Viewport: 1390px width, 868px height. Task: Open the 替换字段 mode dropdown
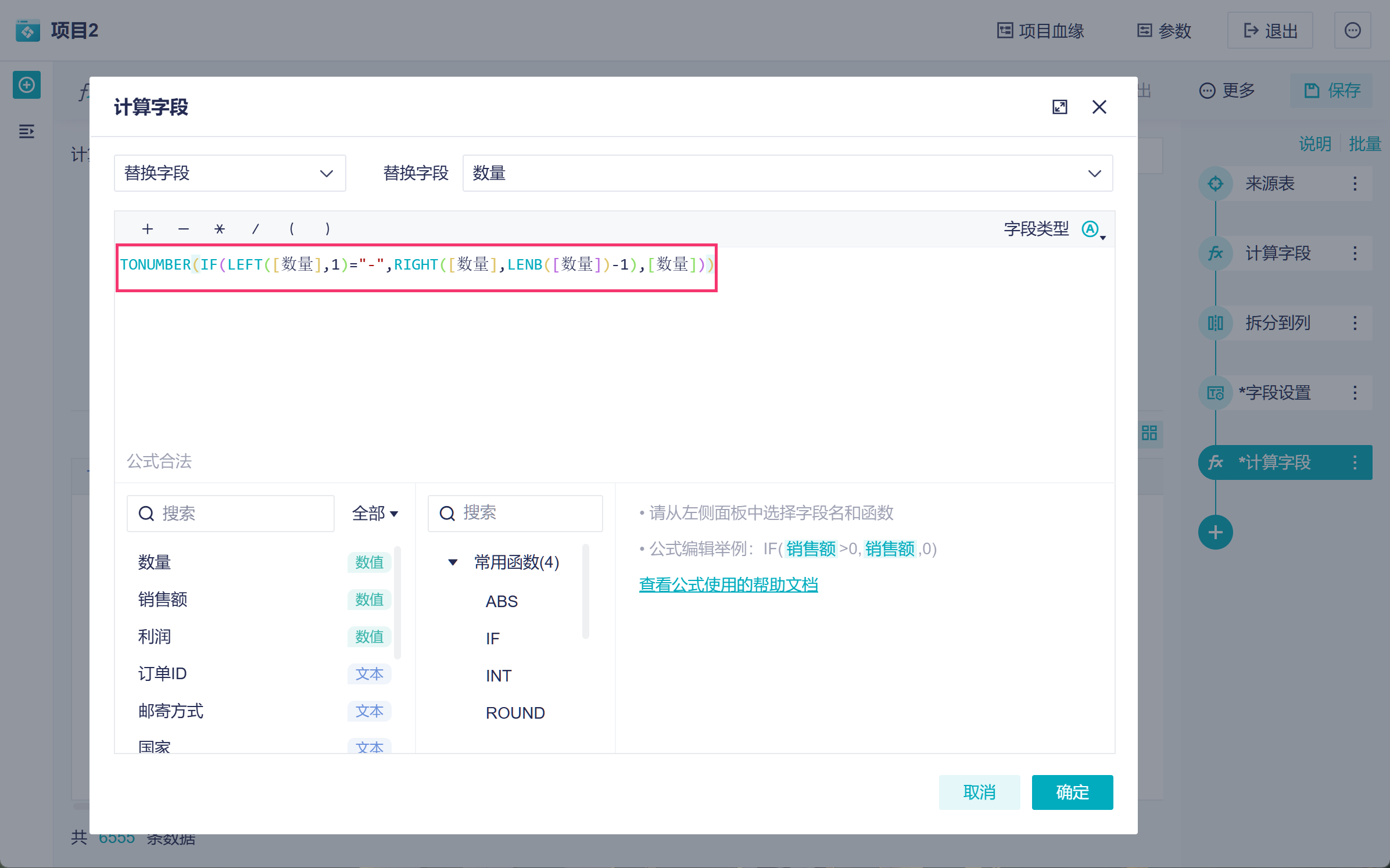tap(230, 173)
